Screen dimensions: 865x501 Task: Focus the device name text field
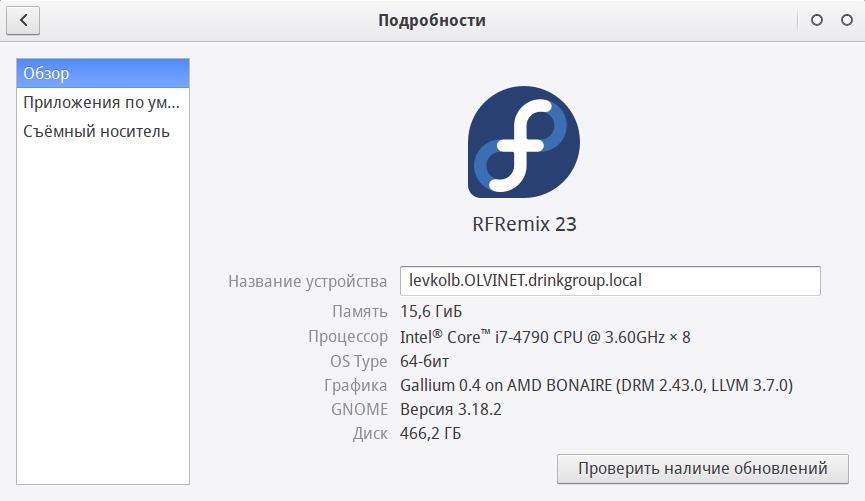(x=610, y=281)
